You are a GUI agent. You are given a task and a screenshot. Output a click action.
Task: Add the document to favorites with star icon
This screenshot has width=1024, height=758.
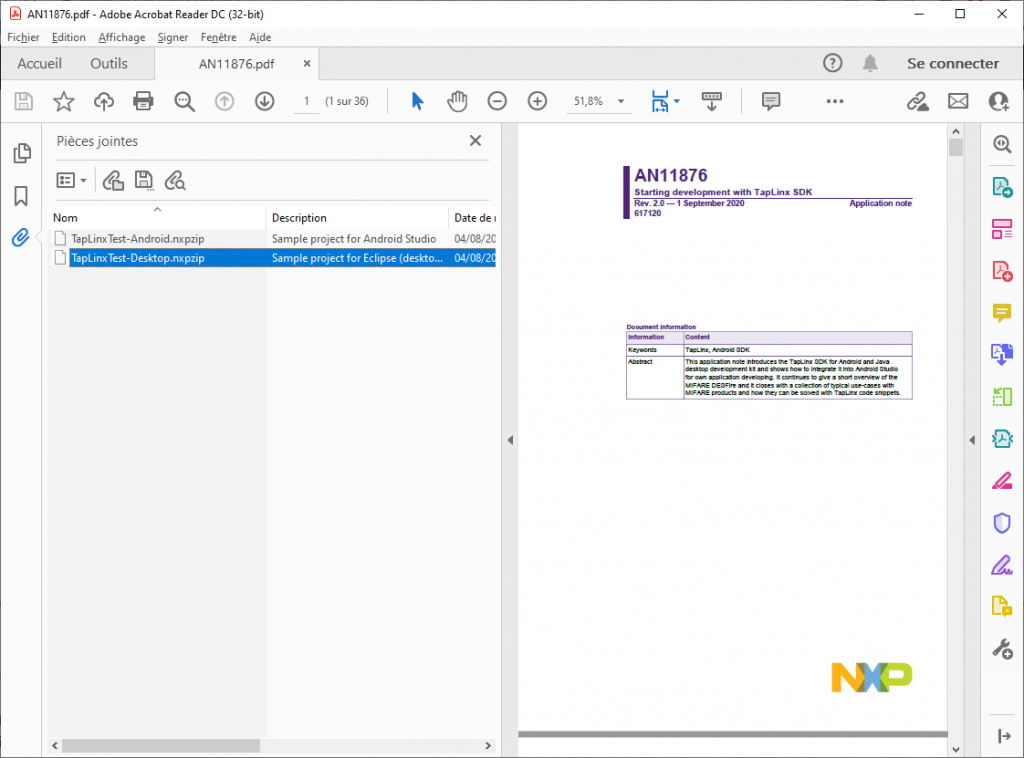(63, 101)
